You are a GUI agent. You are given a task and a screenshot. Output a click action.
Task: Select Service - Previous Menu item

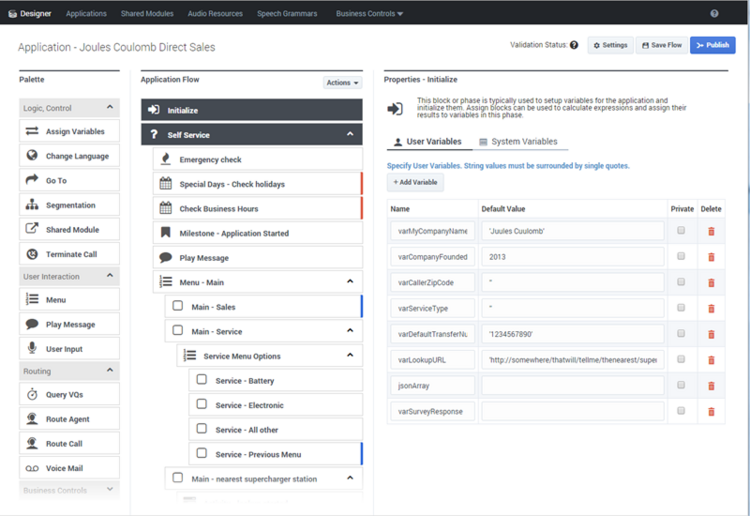(x=276, y=454)
